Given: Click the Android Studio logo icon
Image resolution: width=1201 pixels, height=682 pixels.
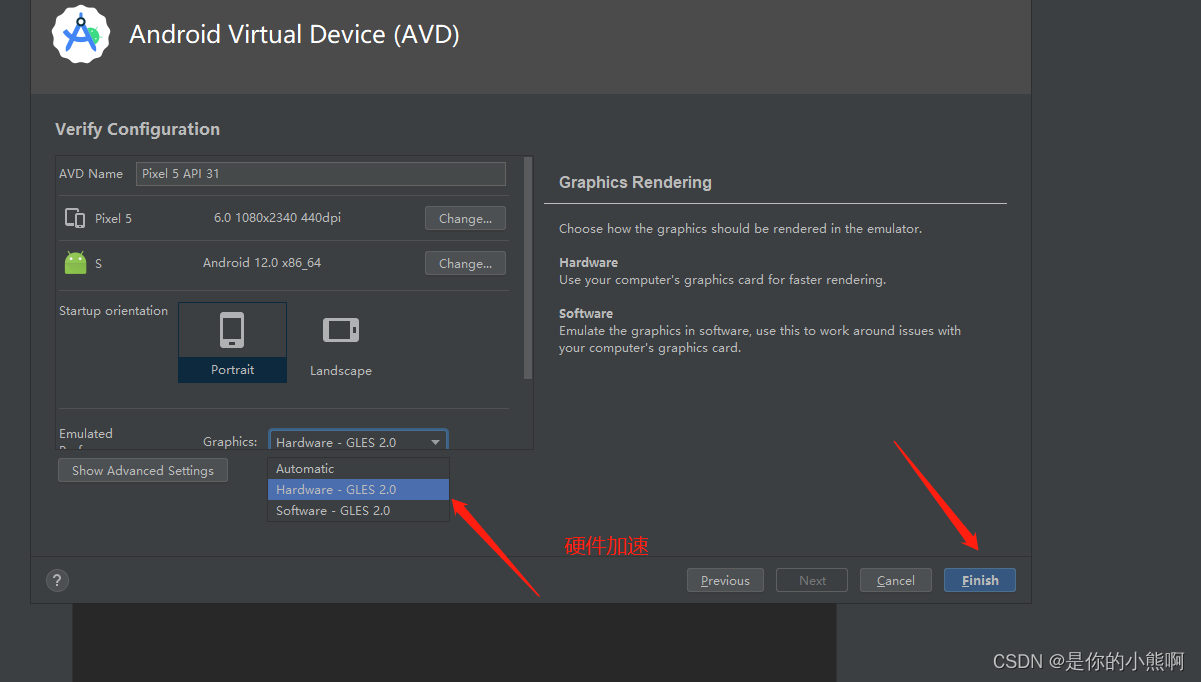Looking at the screenshot, I should point(81,34).
